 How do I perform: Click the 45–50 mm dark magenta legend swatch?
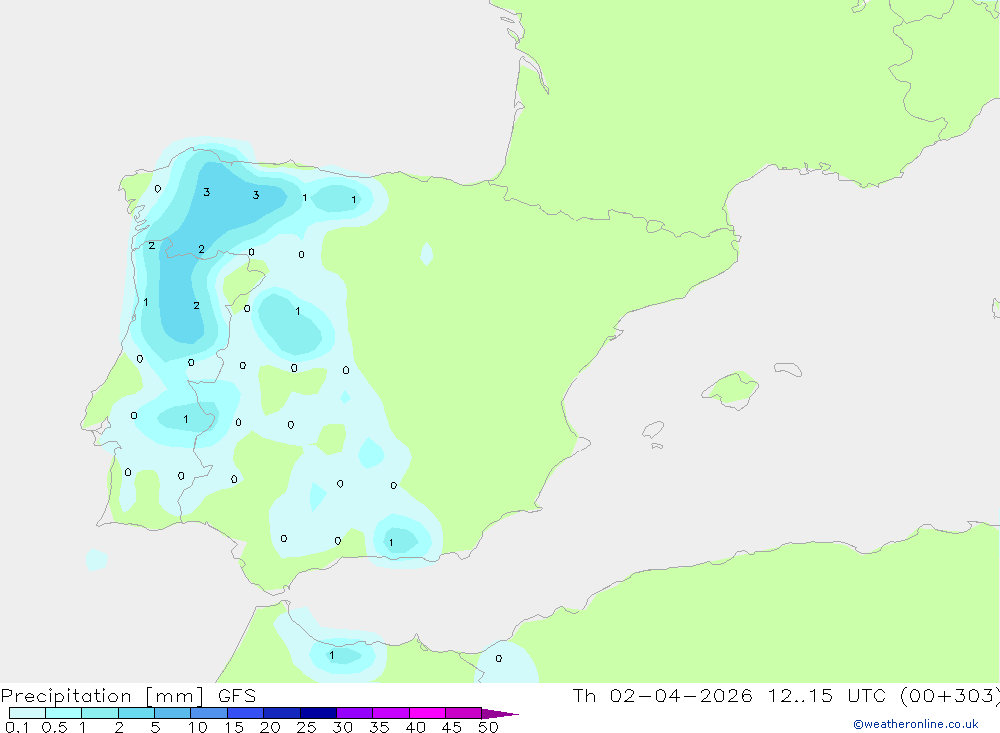coord(463,713)
